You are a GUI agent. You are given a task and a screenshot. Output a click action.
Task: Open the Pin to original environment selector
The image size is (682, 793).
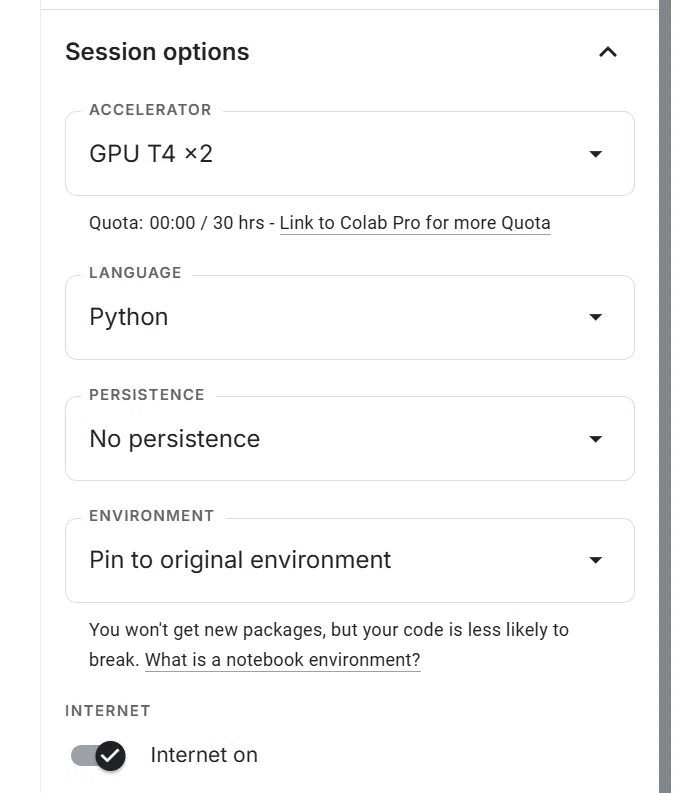(350, 560)
